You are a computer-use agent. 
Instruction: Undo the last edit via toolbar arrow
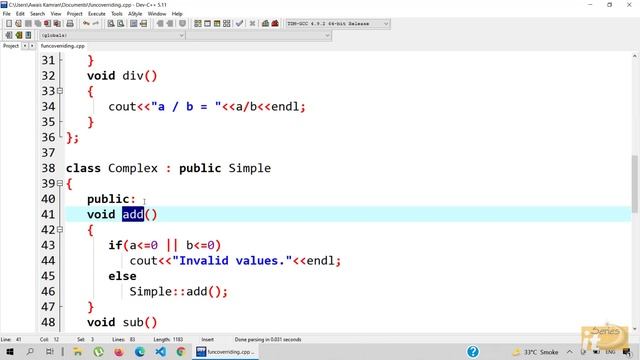(x=86, y=24)
